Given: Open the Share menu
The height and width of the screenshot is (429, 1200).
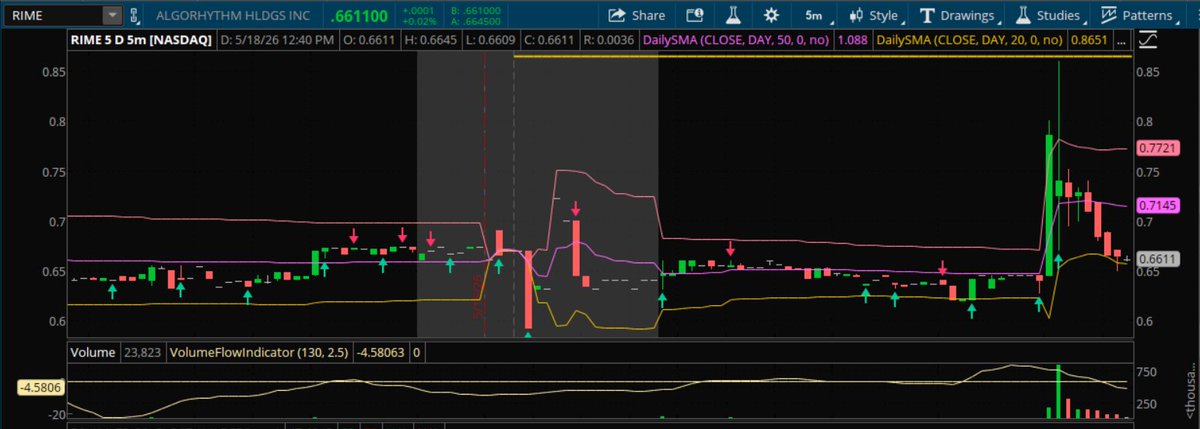Looking at the screenshot, I should [x=636, y=16].
